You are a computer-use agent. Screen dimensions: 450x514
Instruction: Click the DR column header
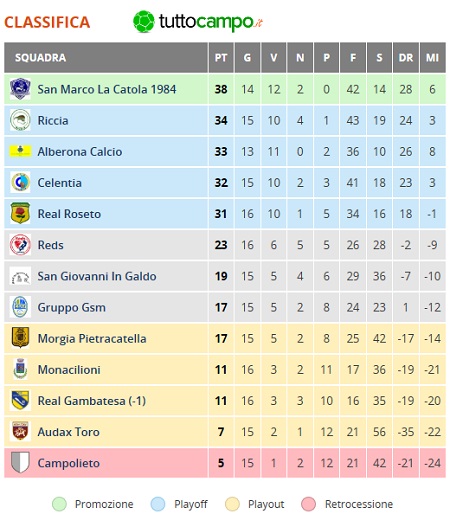406,58
